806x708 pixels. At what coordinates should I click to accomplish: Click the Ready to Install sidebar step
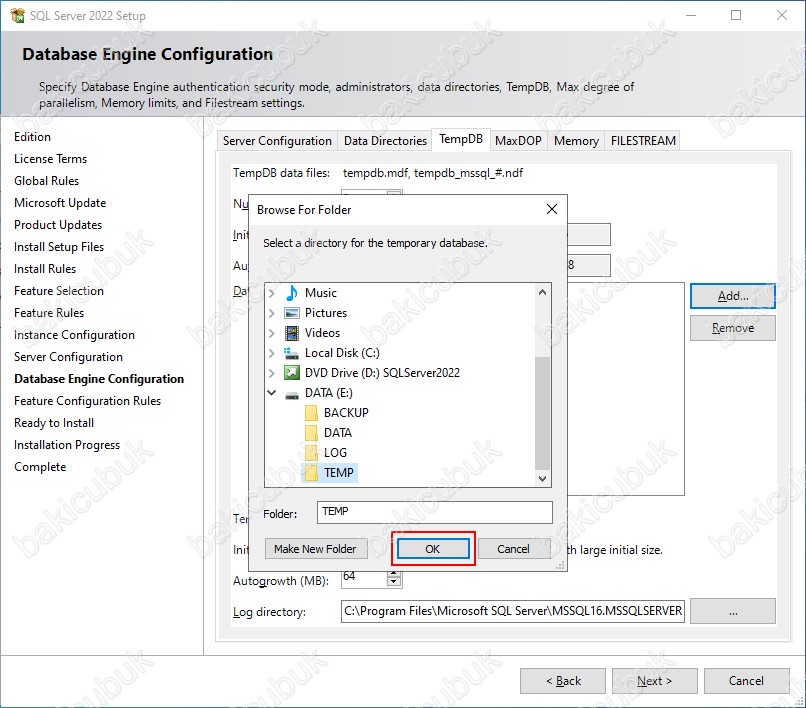(54, 423)
